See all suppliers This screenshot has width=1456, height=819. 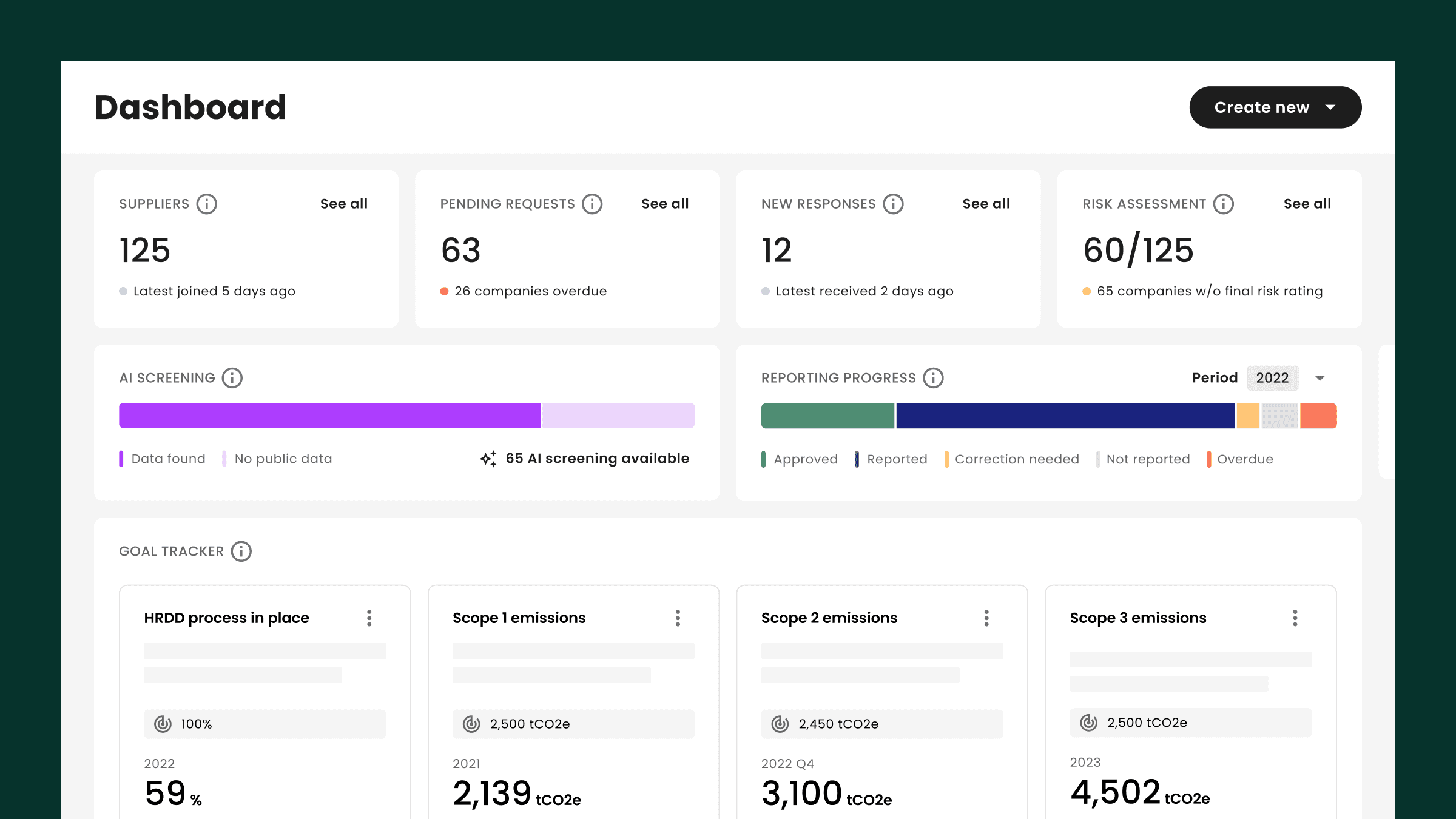[343, 204]
